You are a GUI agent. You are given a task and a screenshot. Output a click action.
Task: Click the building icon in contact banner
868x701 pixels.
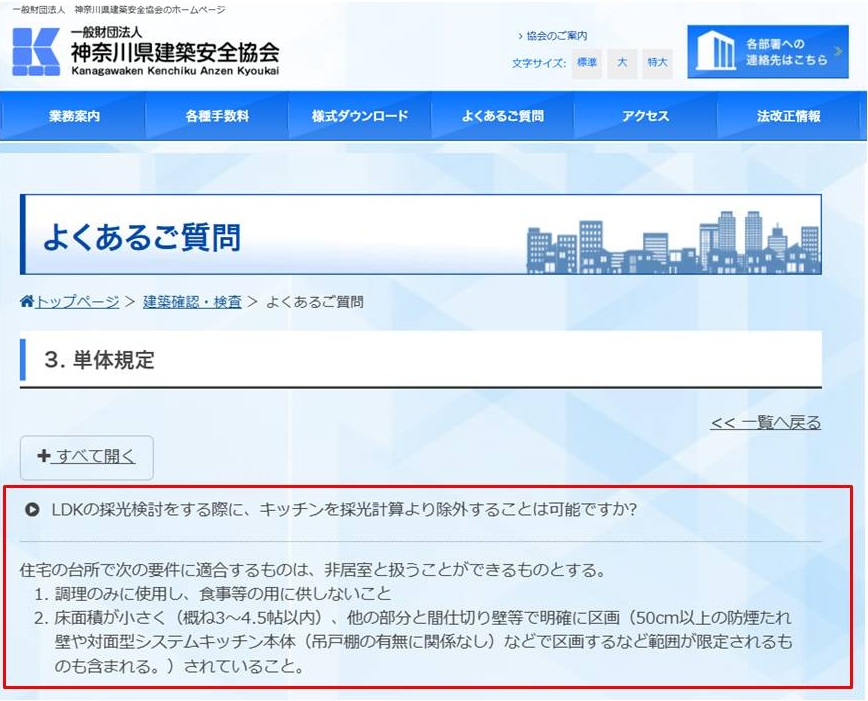click(715, 52)
